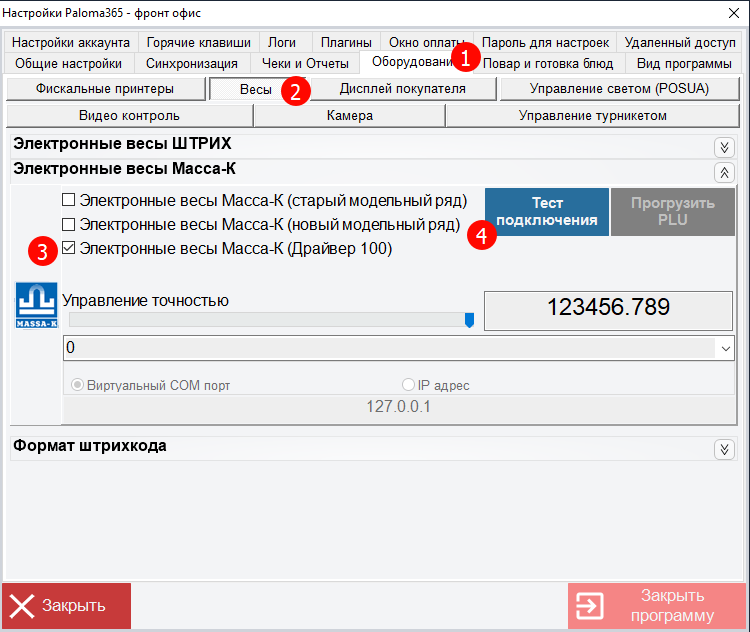
Task: Open the Камера section
Action: [350, 116]
